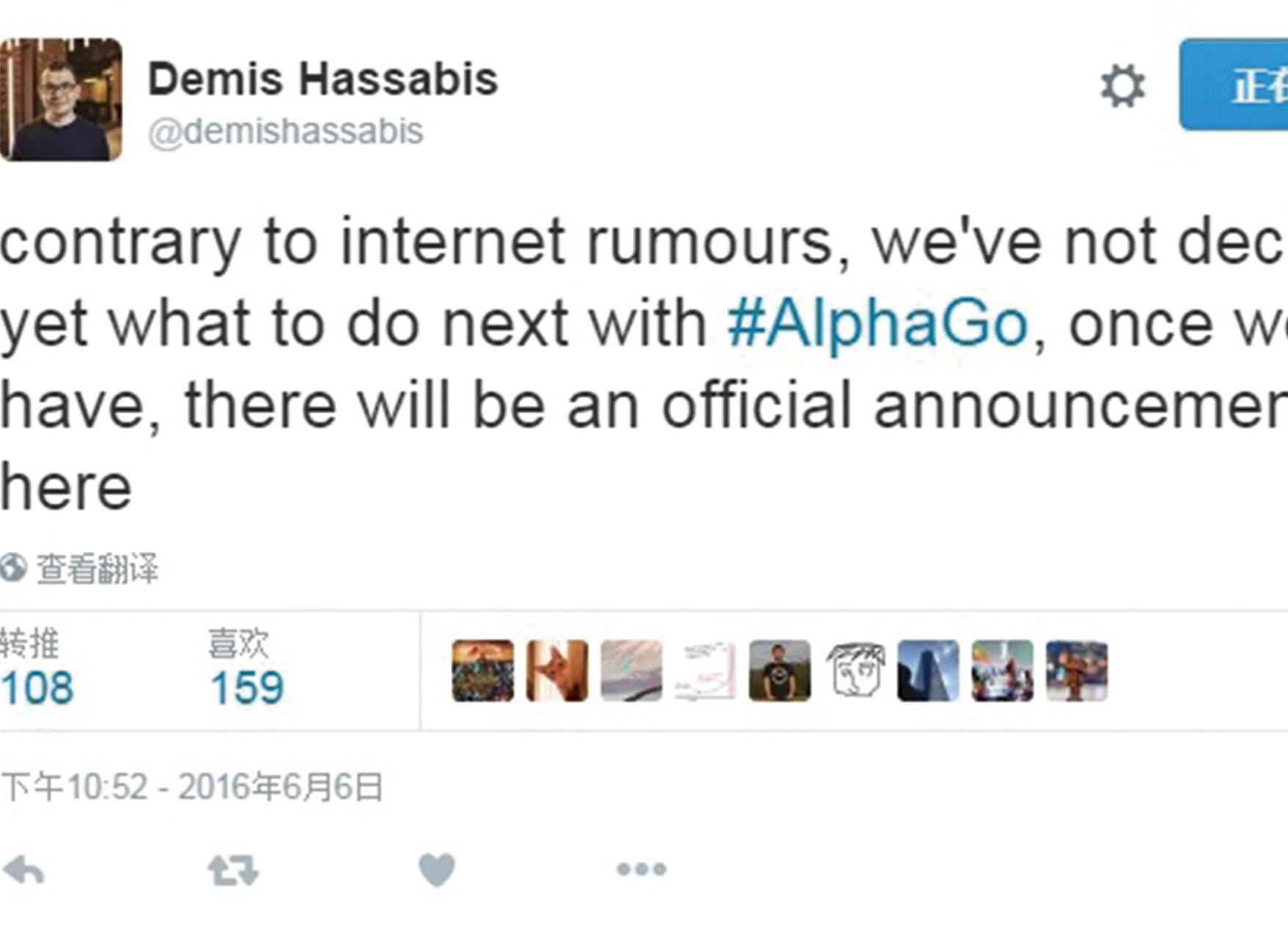
Task: Open the #AlphaGo hashtag link
Action: [877, 323]
